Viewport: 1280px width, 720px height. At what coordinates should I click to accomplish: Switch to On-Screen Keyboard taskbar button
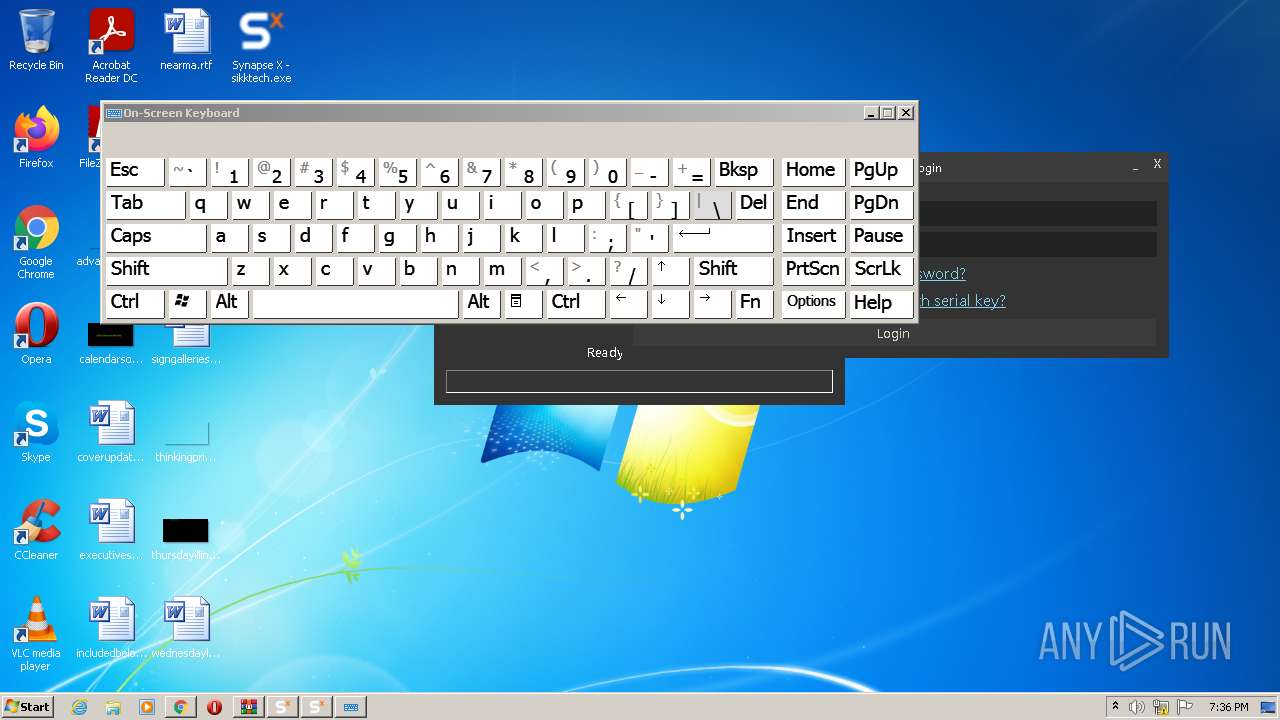click(x=351, y=707)
